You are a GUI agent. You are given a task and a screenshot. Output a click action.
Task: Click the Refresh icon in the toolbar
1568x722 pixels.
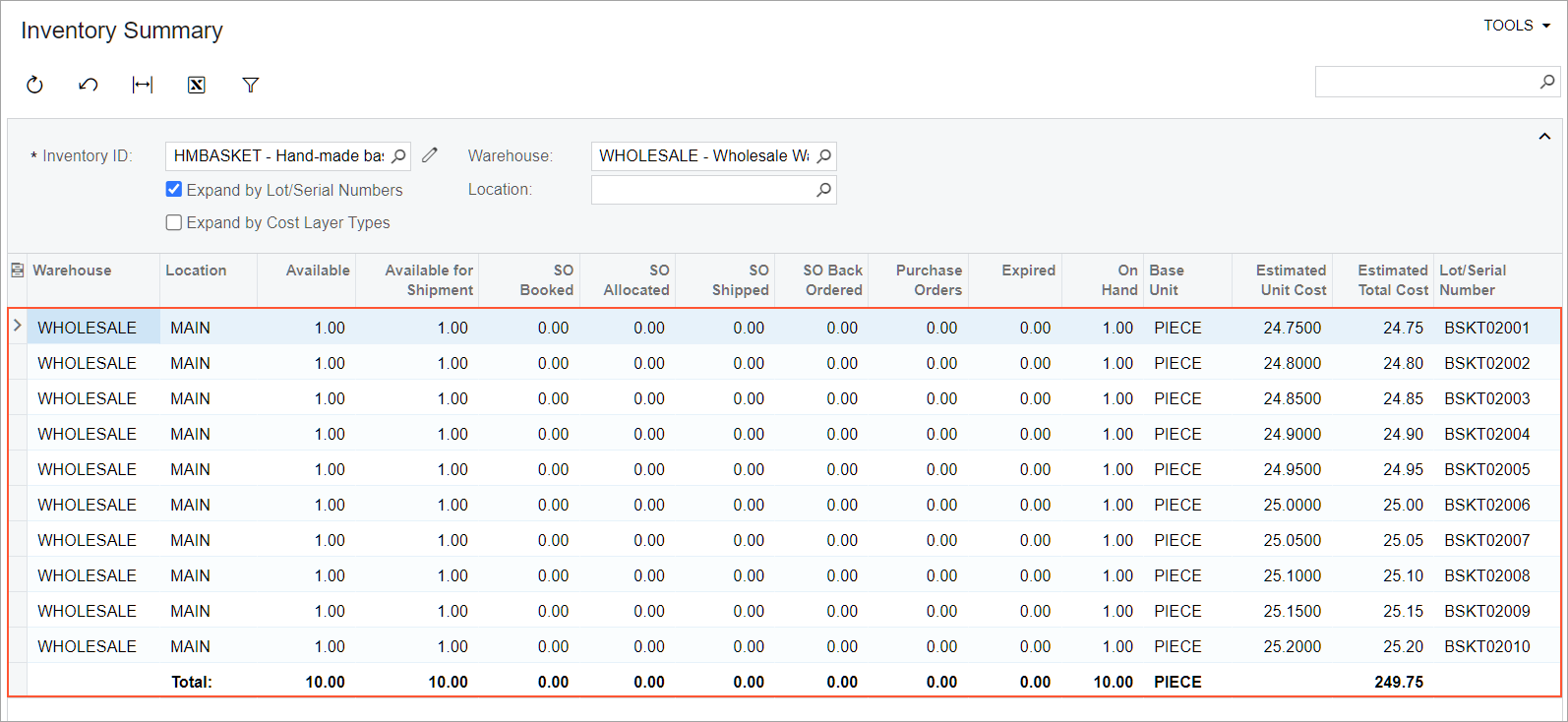click(x=34, y=86)
